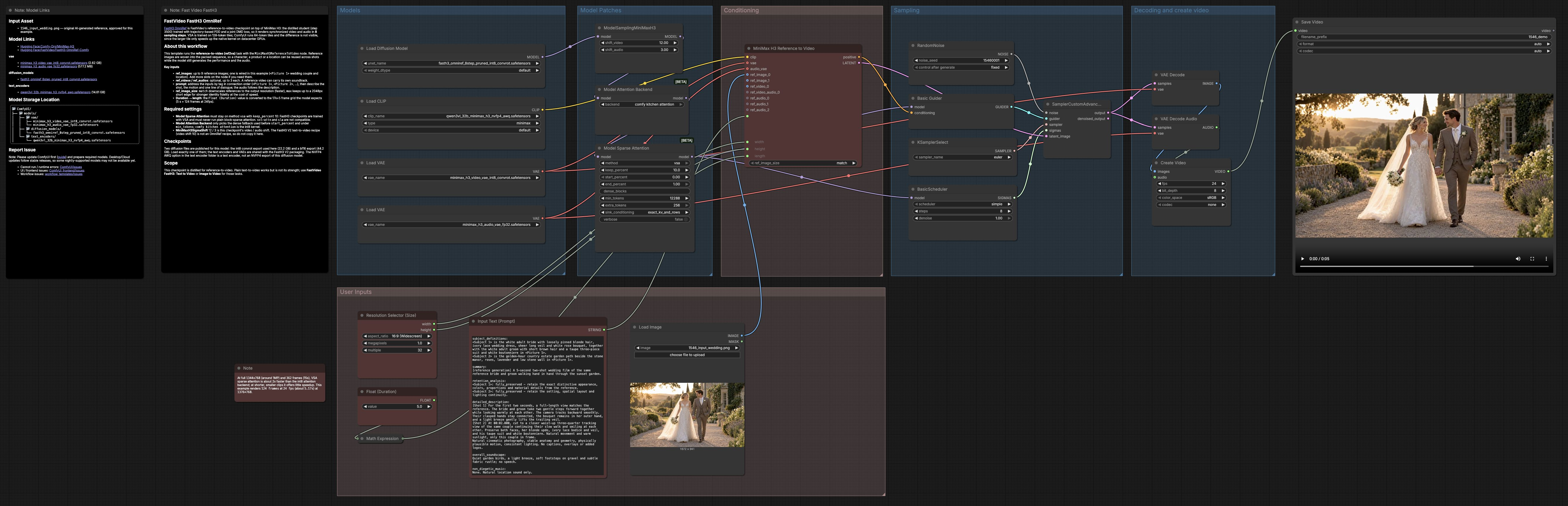Open fullscreen for the video preview

click(x=1532, y=259)
